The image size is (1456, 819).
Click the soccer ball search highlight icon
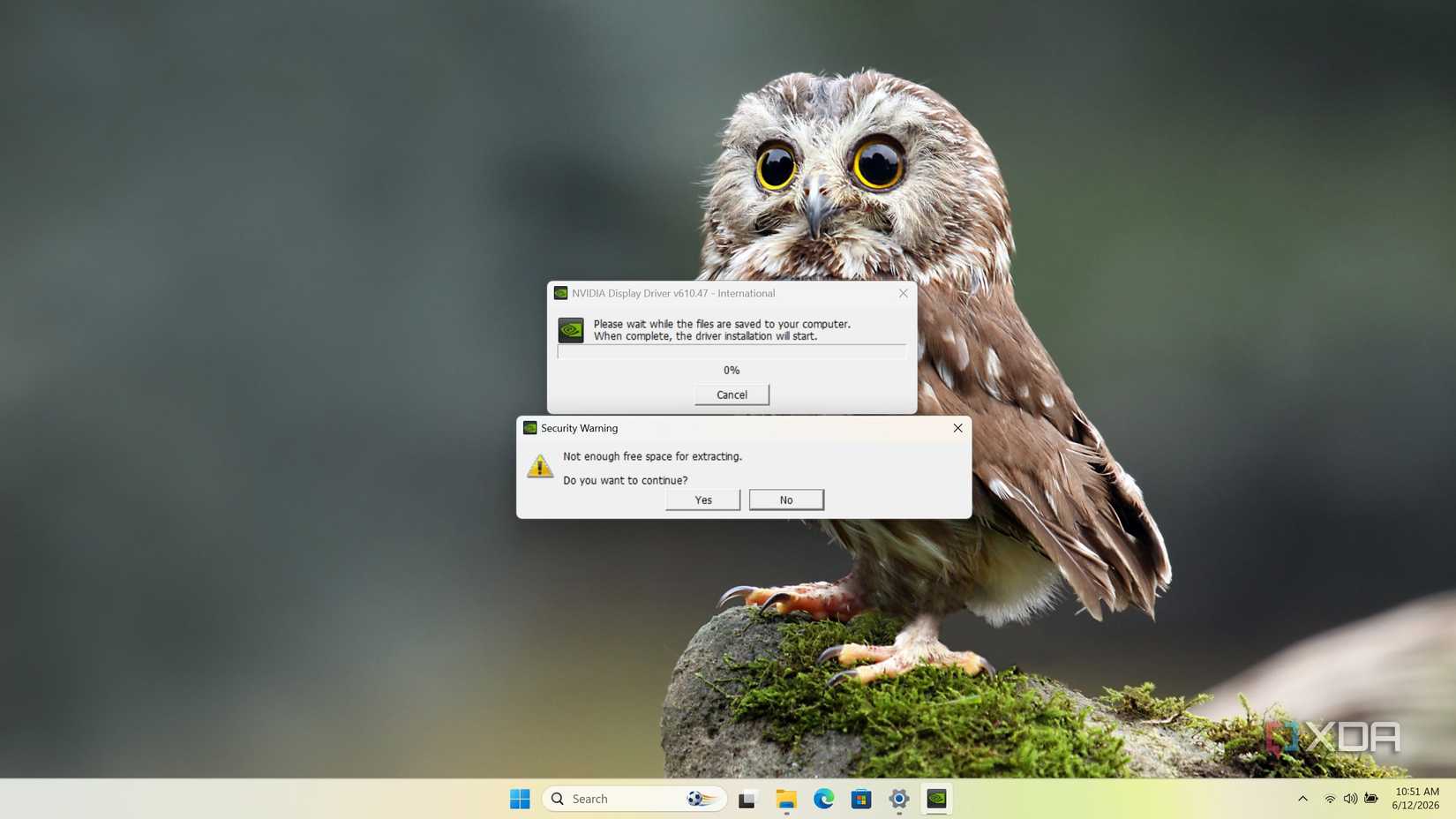click(702, 799)
